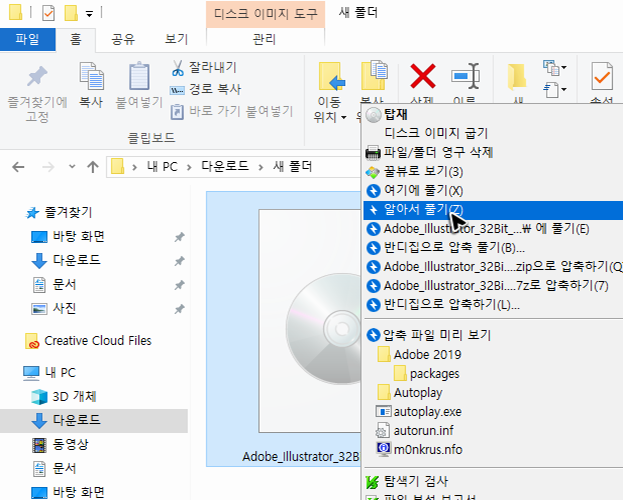The height and width of the screenshot is (500, 623).
Task: Click 다운로드 in the address bar
Action: click(225, 166)
